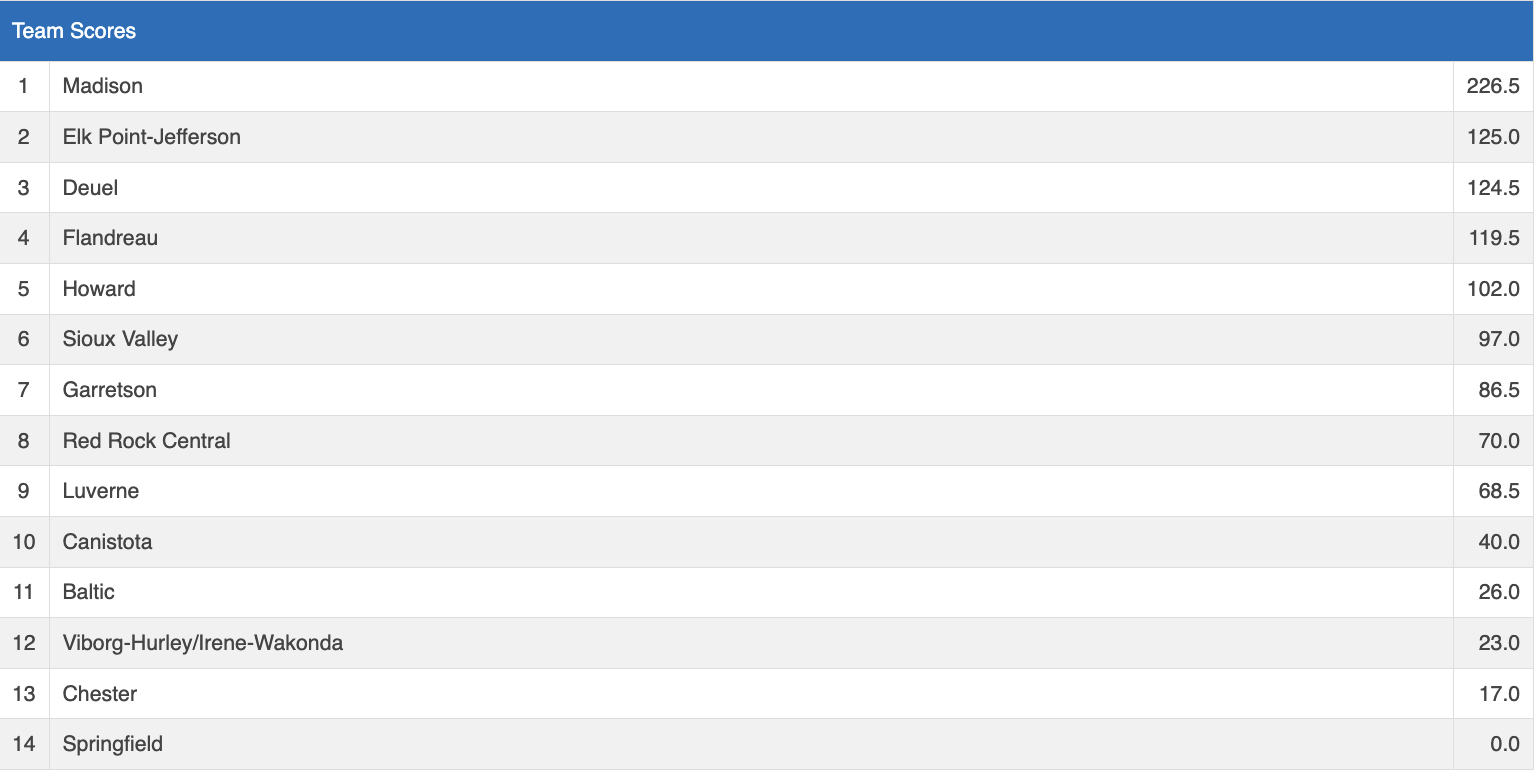
Task: Select the Luverne team name
Action: [101, 491]
